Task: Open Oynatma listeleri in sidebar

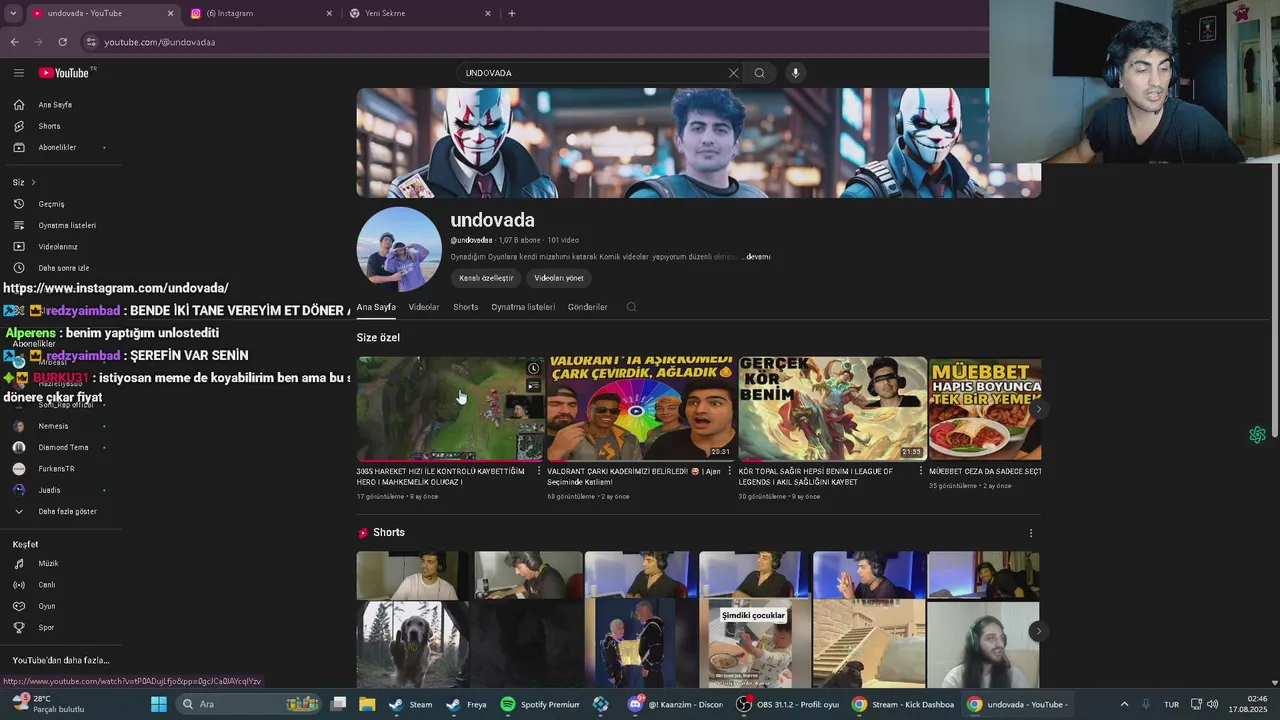Action: coord(67,225)
